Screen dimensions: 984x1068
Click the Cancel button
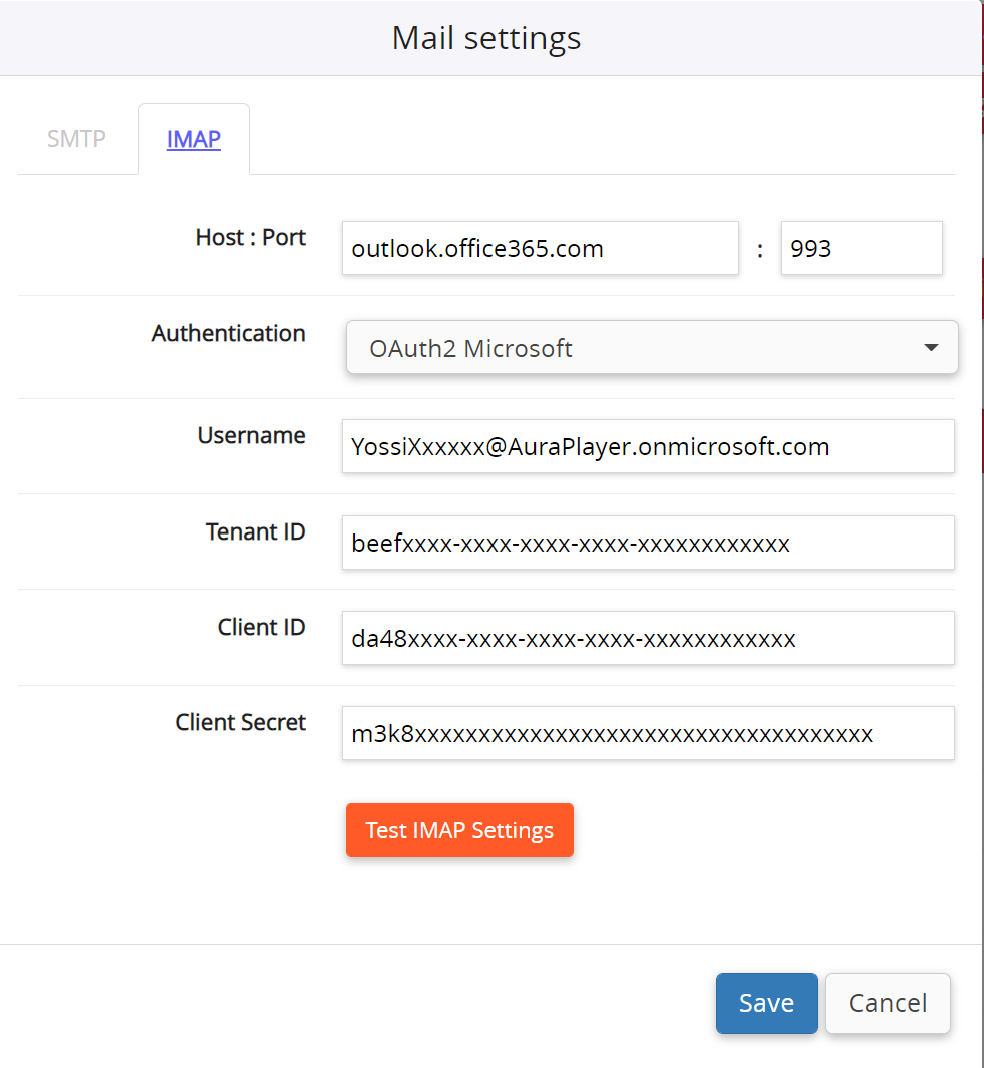[887, 1003]
